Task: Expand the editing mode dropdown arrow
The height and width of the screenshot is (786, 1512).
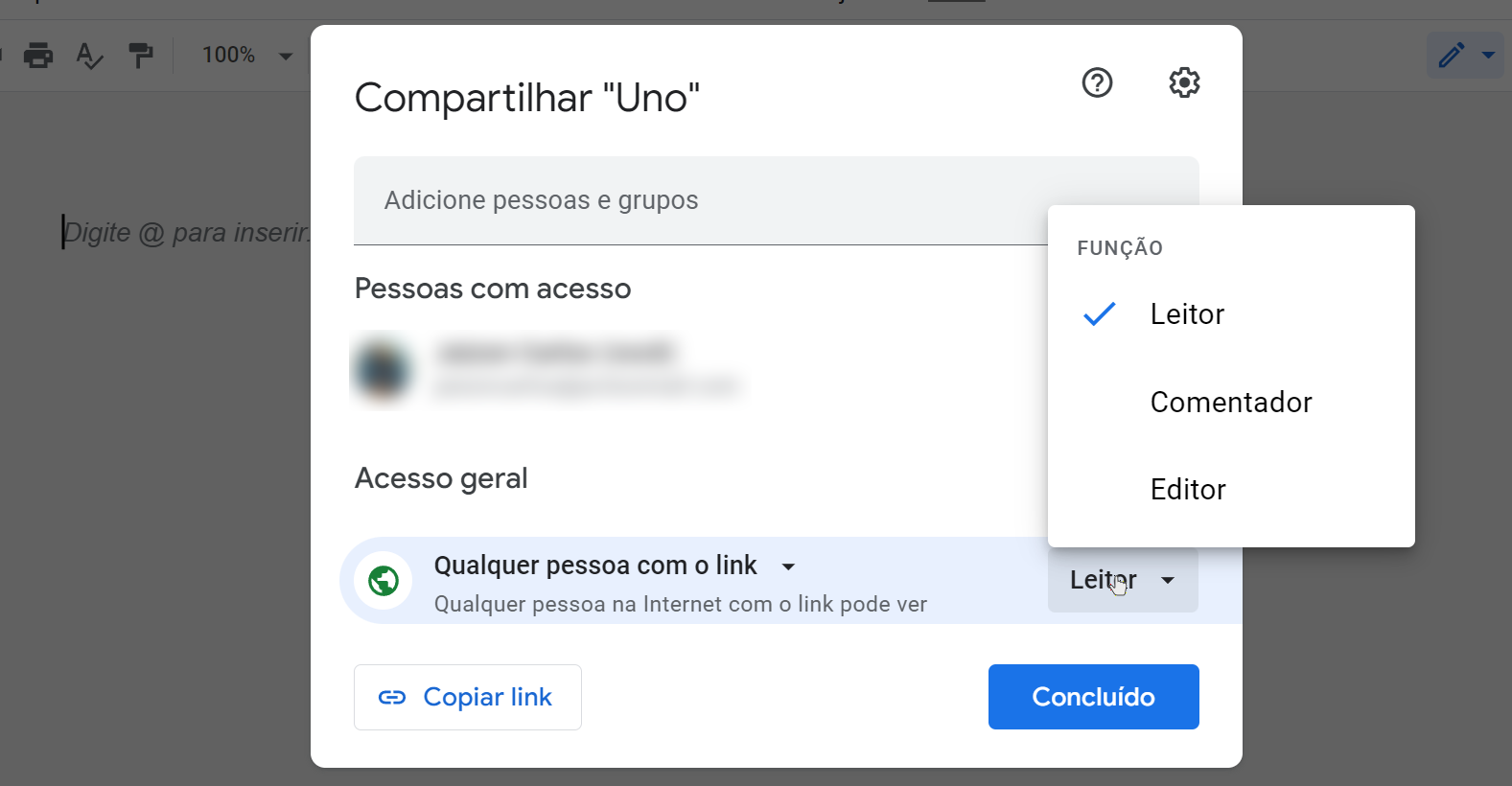Action: coord(1487,55)
